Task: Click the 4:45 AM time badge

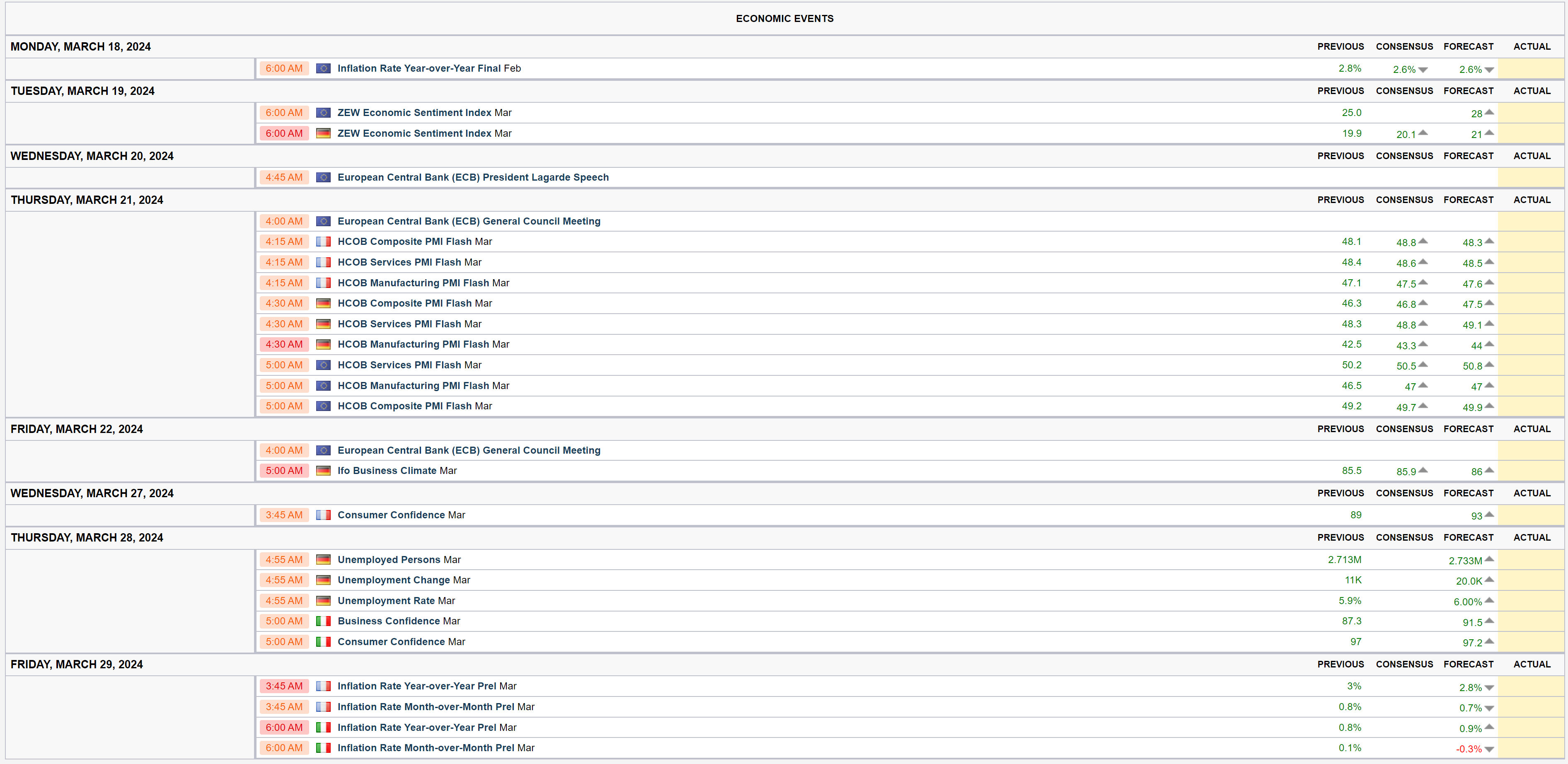Action: (x=284, y=177)
